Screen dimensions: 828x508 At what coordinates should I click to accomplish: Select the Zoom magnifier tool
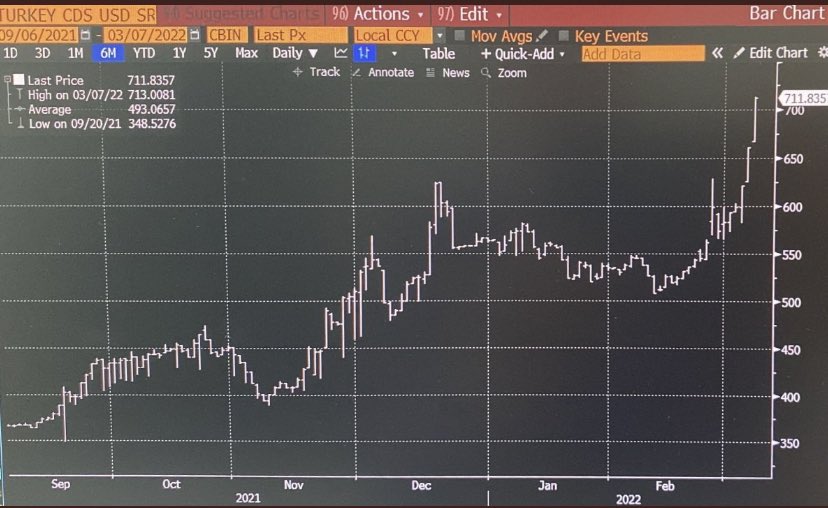[504, 72]
